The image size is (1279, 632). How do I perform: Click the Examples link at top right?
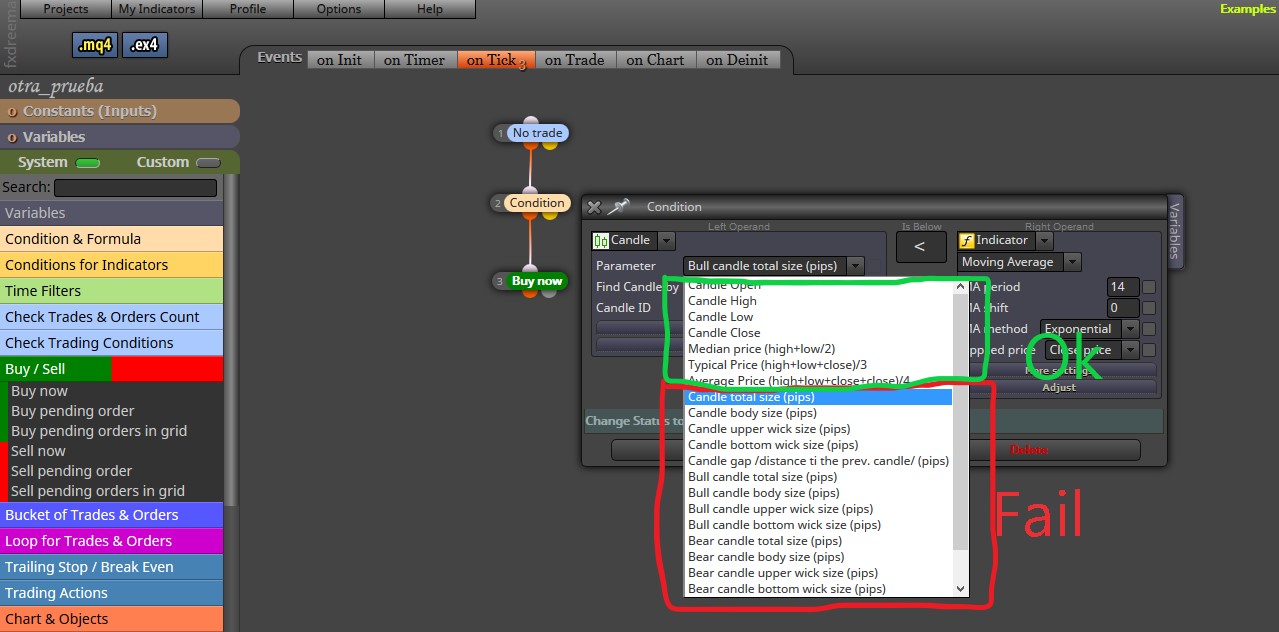pos(1248,9)
